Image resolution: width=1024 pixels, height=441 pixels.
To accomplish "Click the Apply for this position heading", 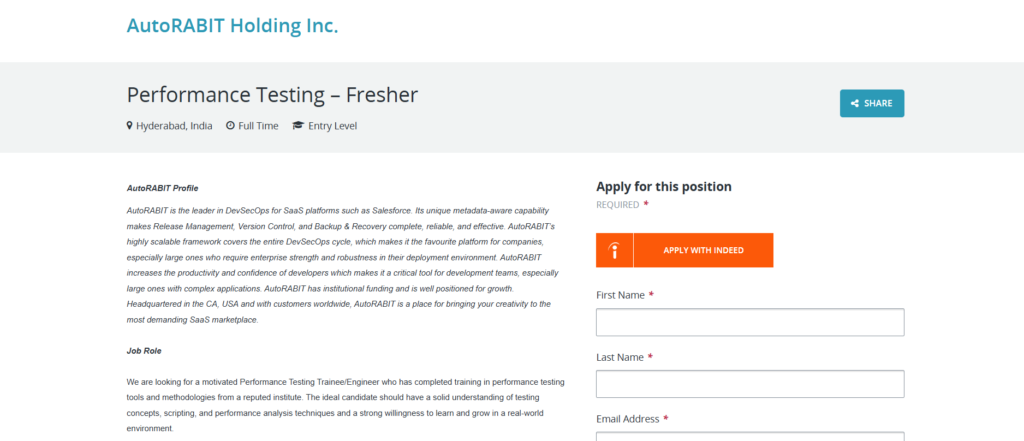I will coord(664,186).
